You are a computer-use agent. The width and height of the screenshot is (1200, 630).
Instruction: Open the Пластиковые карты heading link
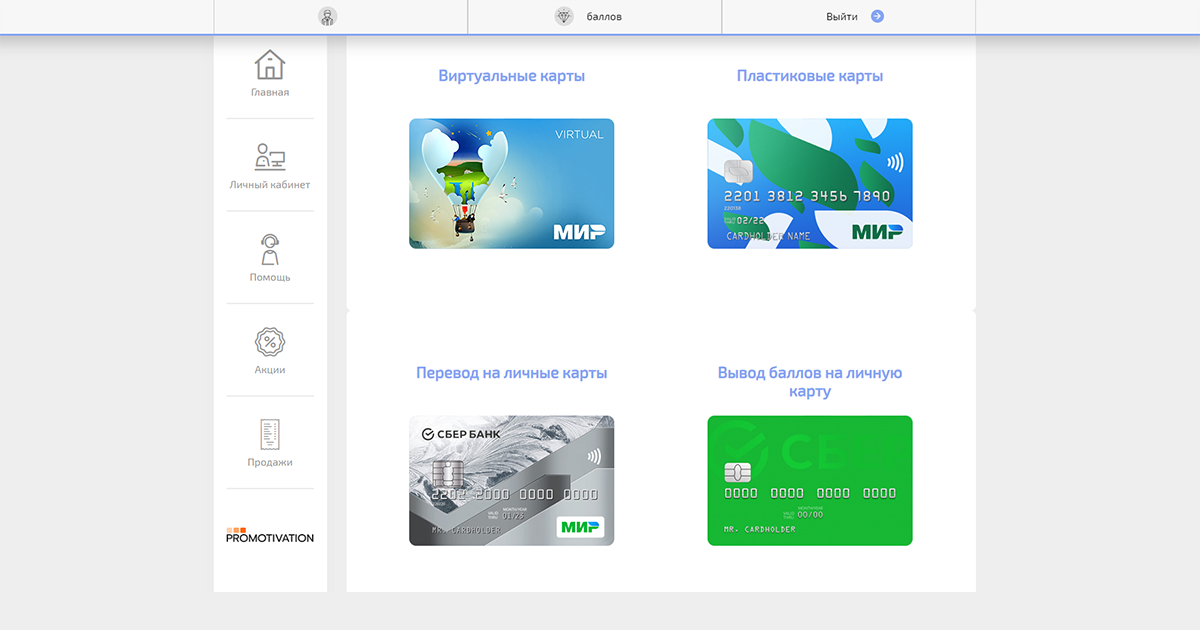(x=810, y=76)
